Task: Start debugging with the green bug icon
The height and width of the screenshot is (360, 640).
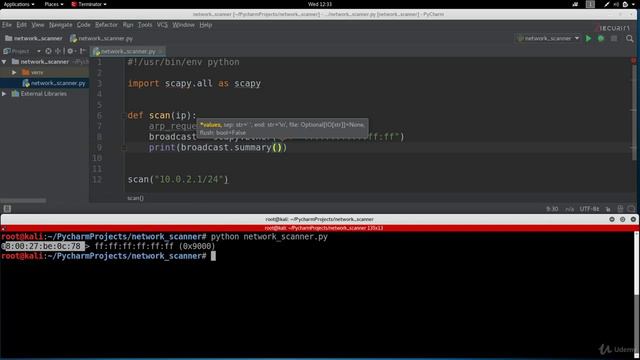Action: pos(601,38)
